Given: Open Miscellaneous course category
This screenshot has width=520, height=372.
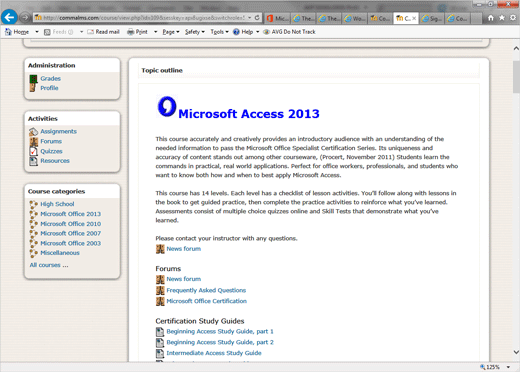Looking at the screenshot, I should pos(60,253).
